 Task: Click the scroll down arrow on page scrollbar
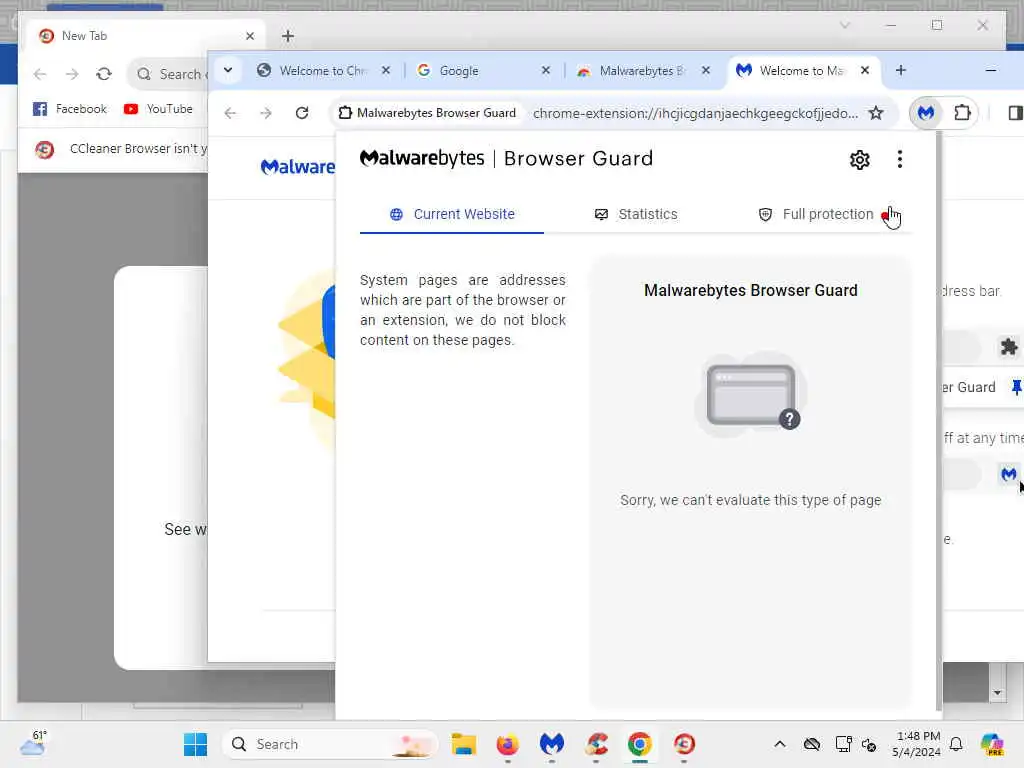pos(997,693)
